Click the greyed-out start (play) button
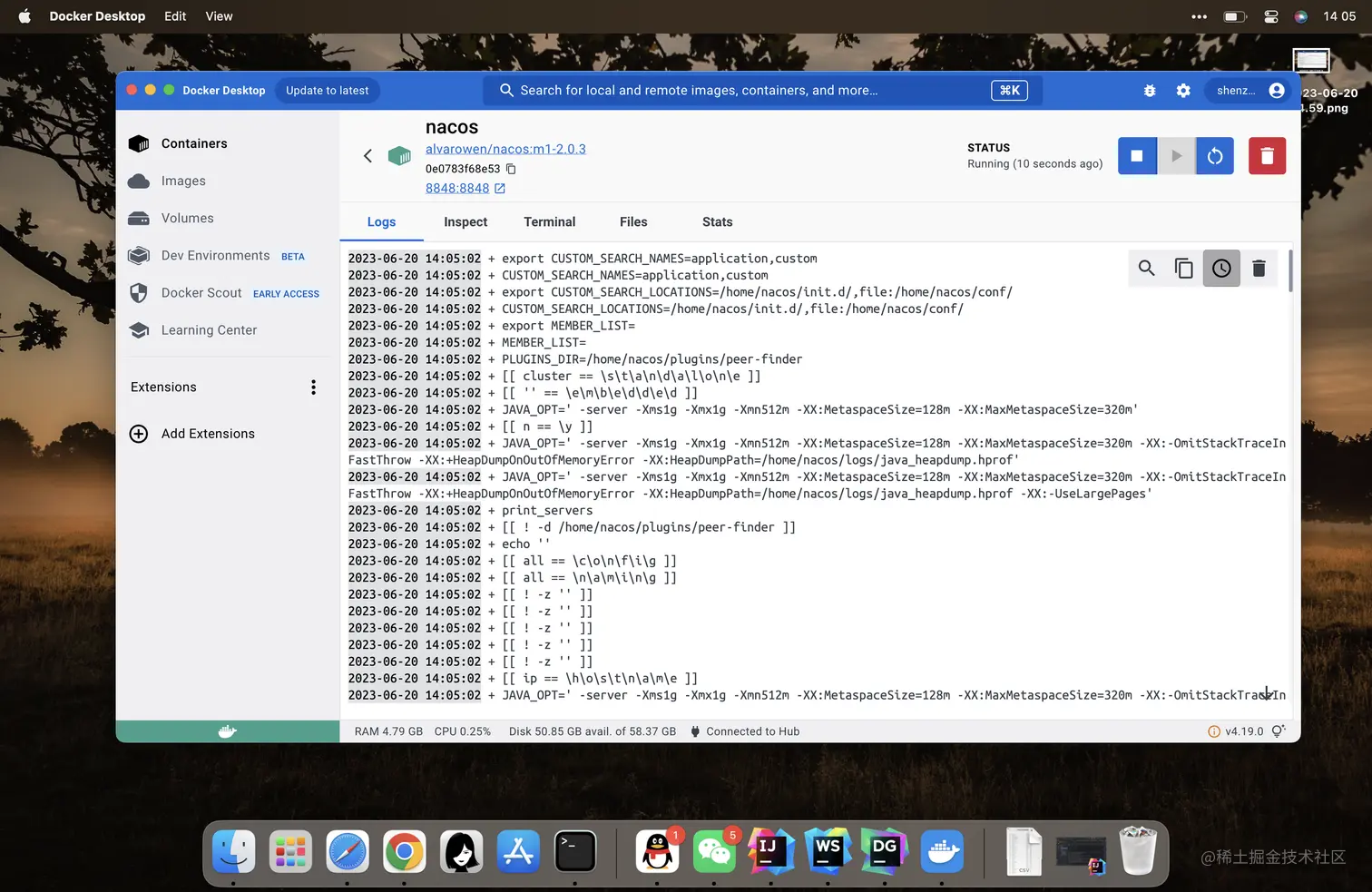Image resolution: width=1372 pixels, height=892 pixels. [1176, 156]
